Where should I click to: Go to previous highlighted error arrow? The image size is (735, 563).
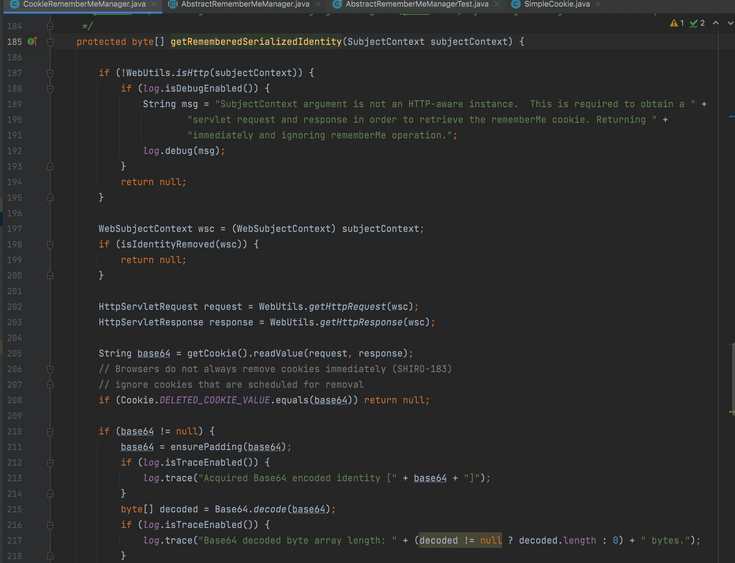click(716, 23)
